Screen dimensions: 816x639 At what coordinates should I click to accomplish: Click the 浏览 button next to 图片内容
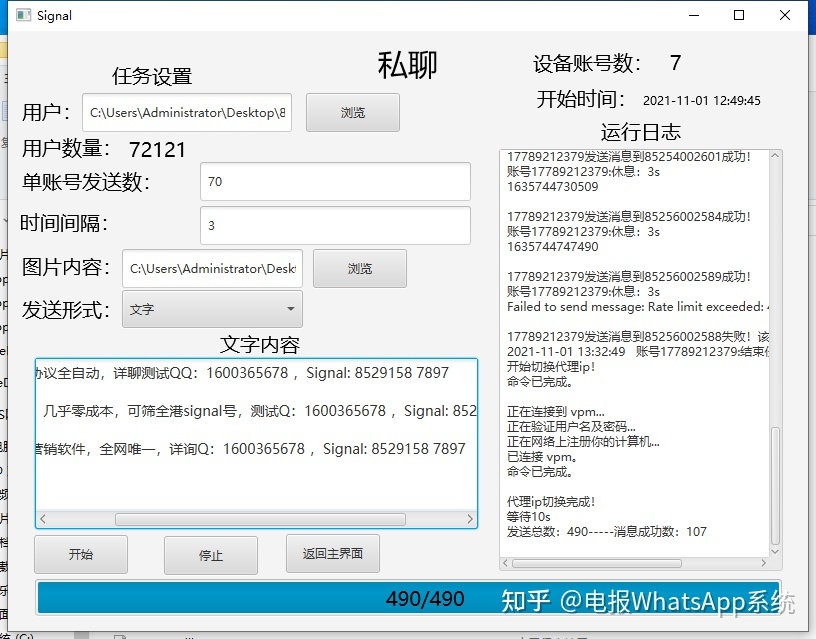click(x=360, y=269)
